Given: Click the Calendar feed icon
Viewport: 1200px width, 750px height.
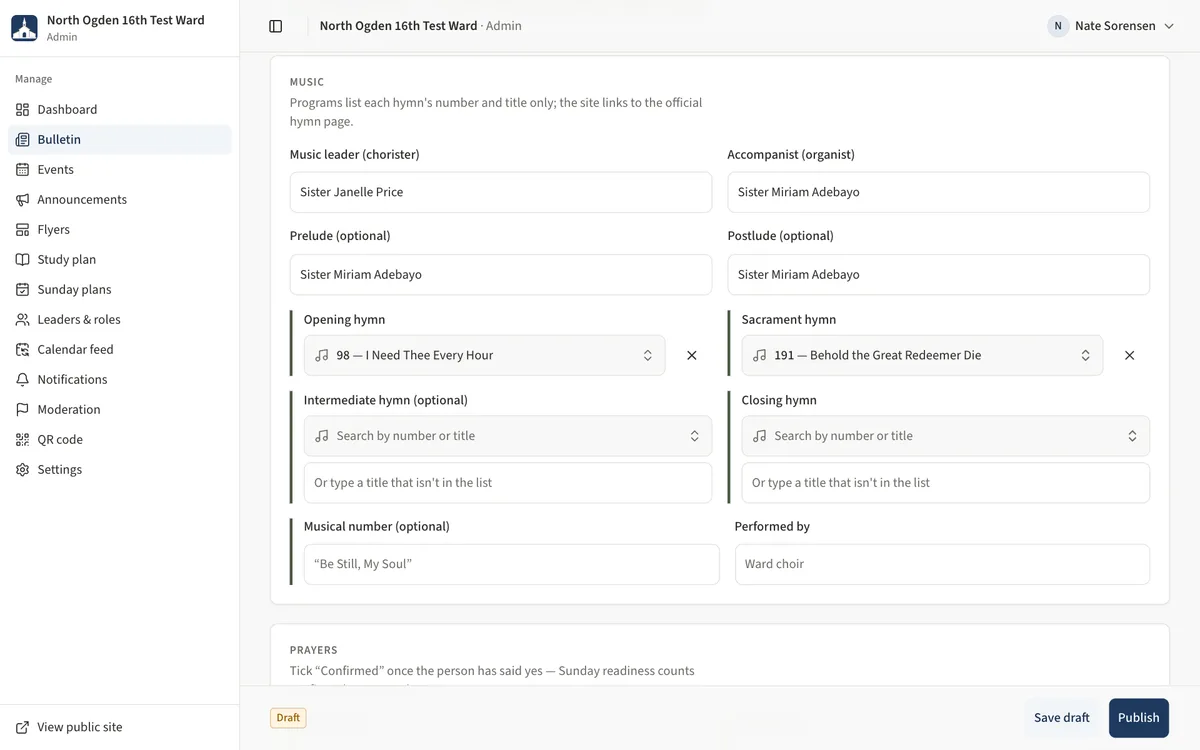Looking at the screenshot, I should pos(23,349).
